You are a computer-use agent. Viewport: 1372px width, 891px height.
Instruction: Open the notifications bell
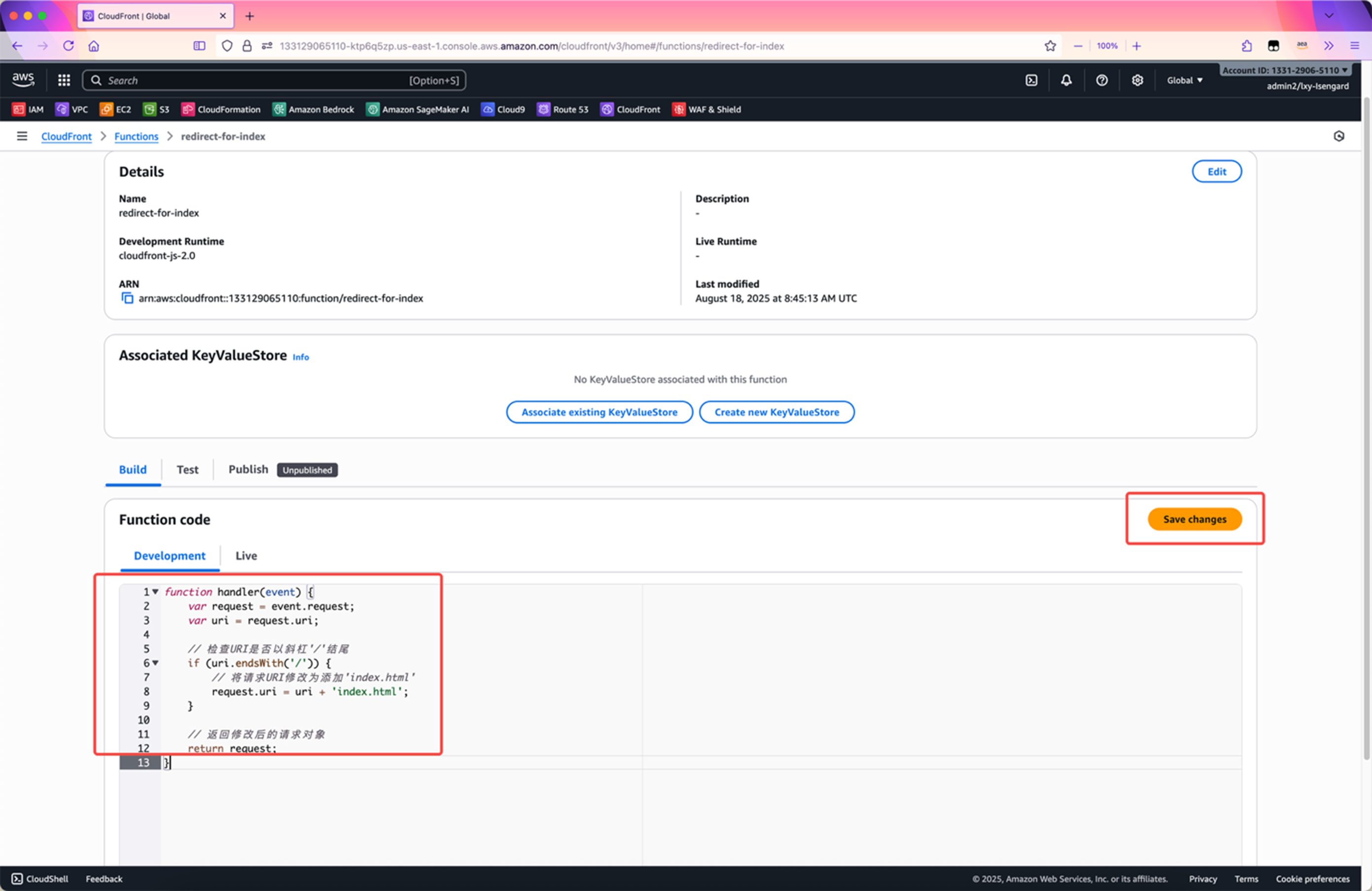point(1066,80)
